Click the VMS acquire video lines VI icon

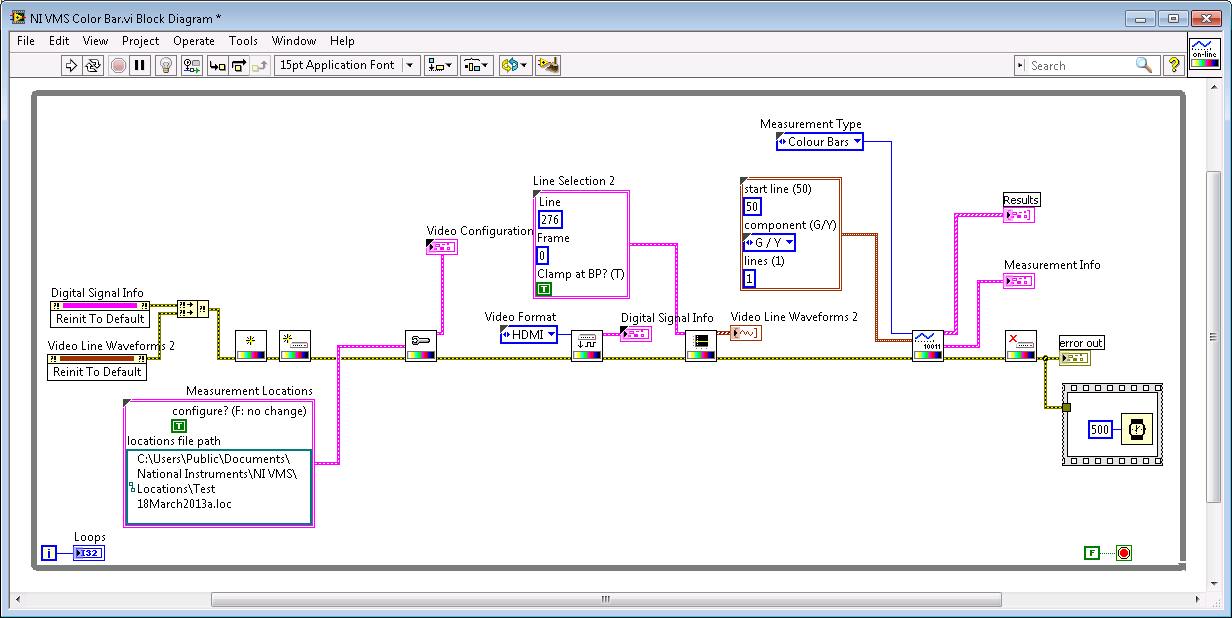click(701, 346)
